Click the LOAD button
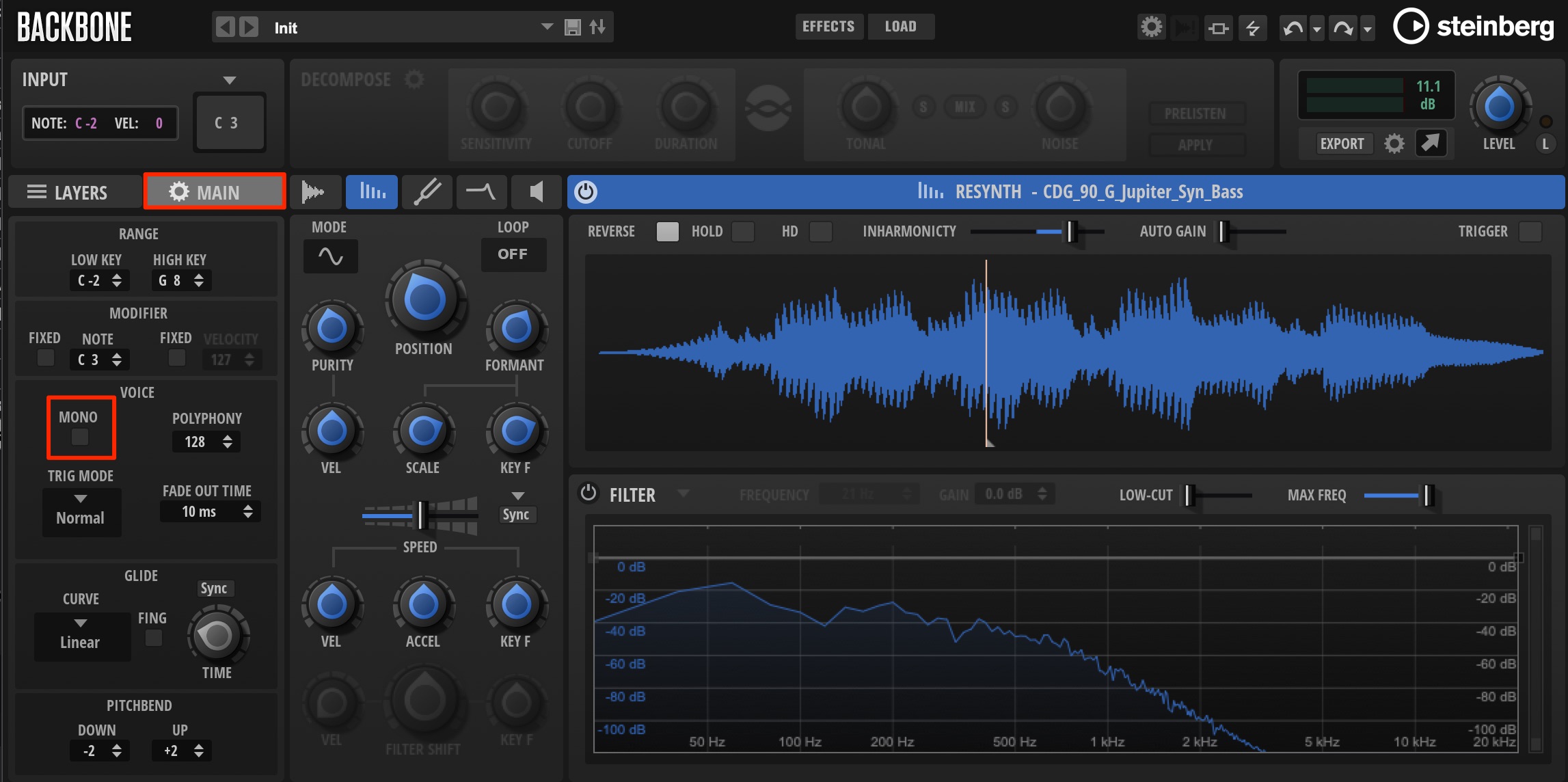The image size is (1568, 782). tap(901, 27)
